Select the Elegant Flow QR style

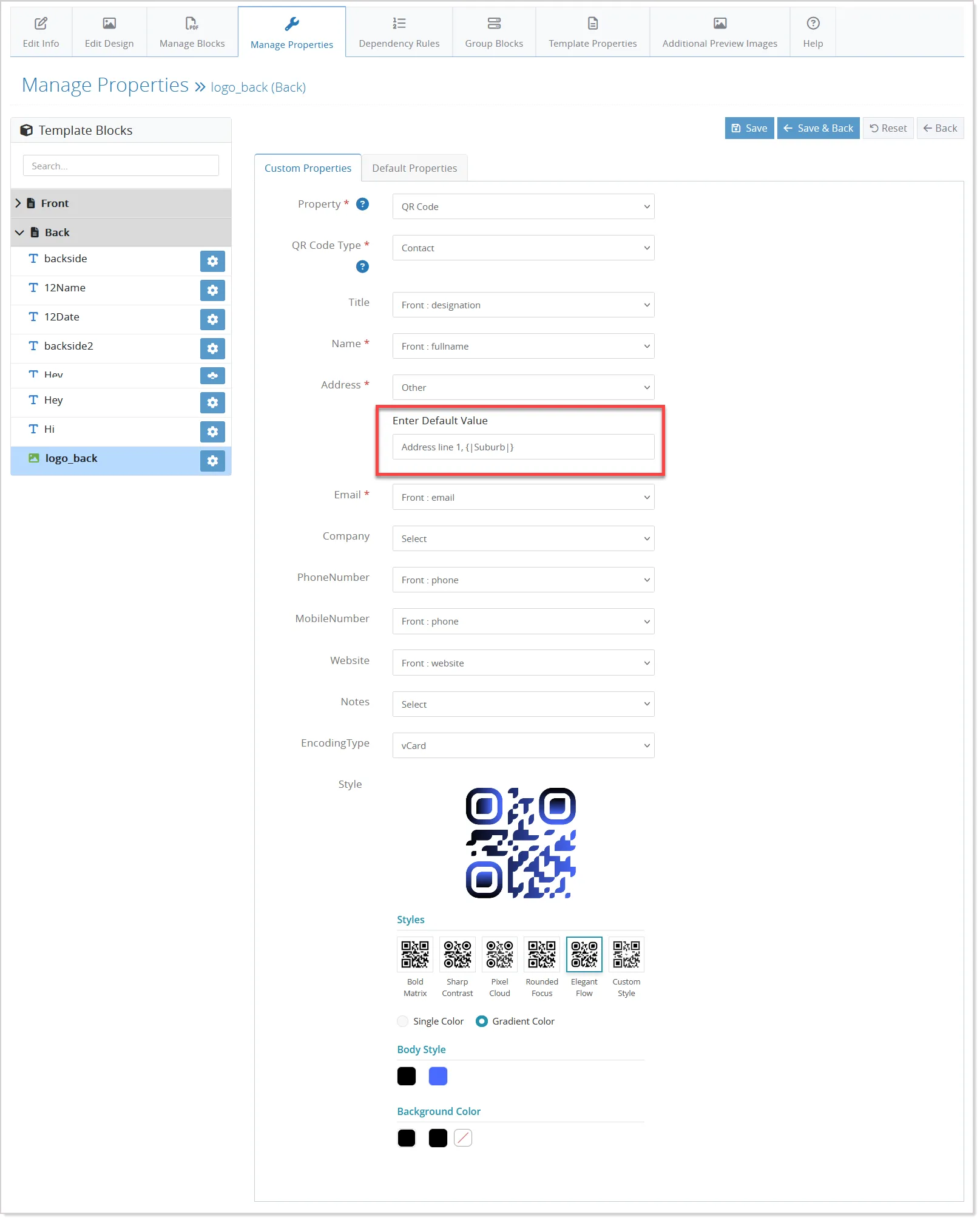pos(584,954)
